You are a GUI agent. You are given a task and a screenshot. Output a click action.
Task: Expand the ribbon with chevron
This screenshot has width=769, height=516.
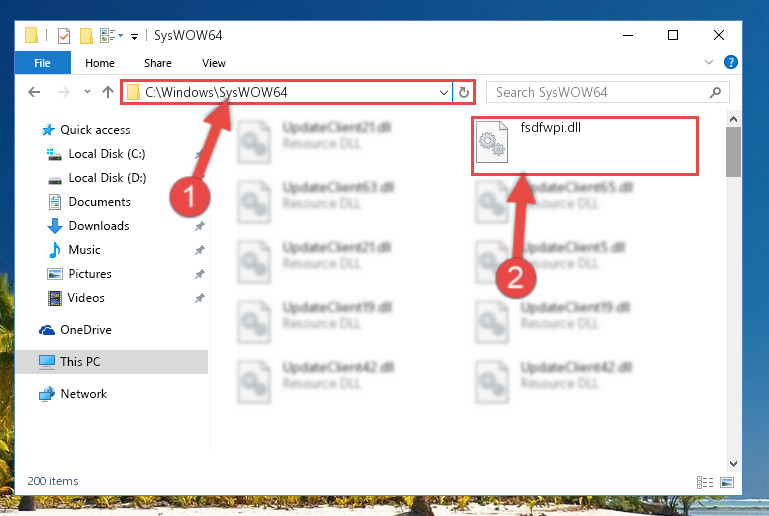709,62
